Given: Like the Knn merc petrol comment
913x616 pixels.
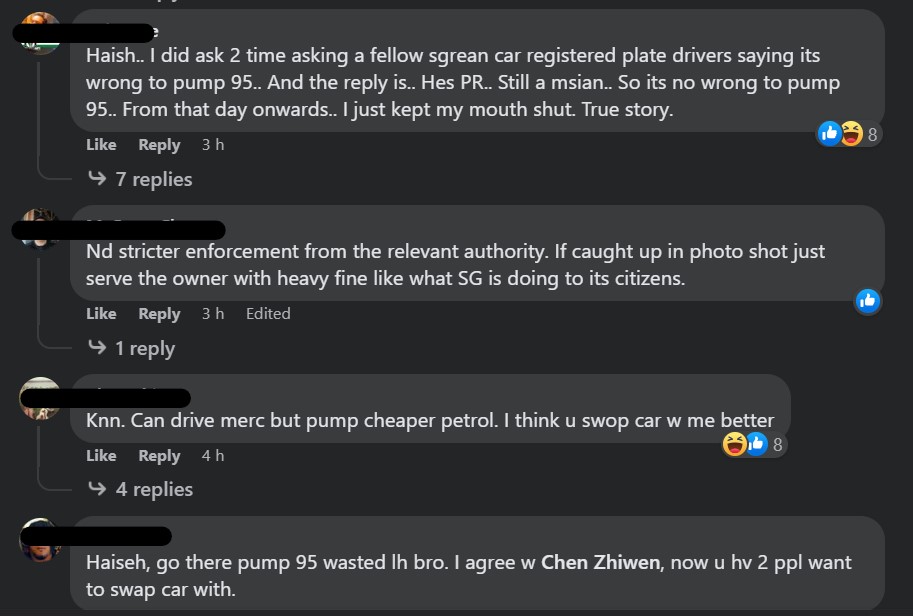Looking at the screenshot, I should click(x=101, y=456).
